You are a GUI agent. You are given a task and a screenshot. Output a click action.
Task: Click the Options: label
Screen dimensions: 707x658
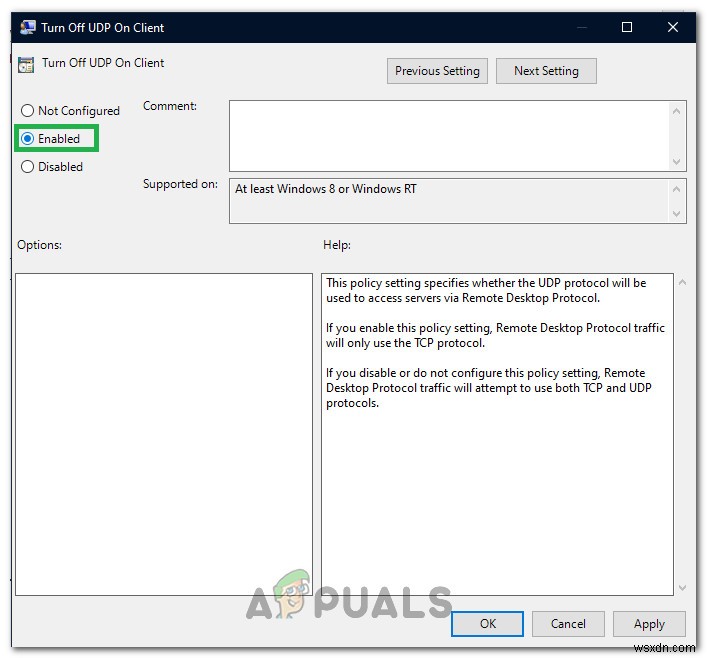pyautogui.click(x=39, y=245)
